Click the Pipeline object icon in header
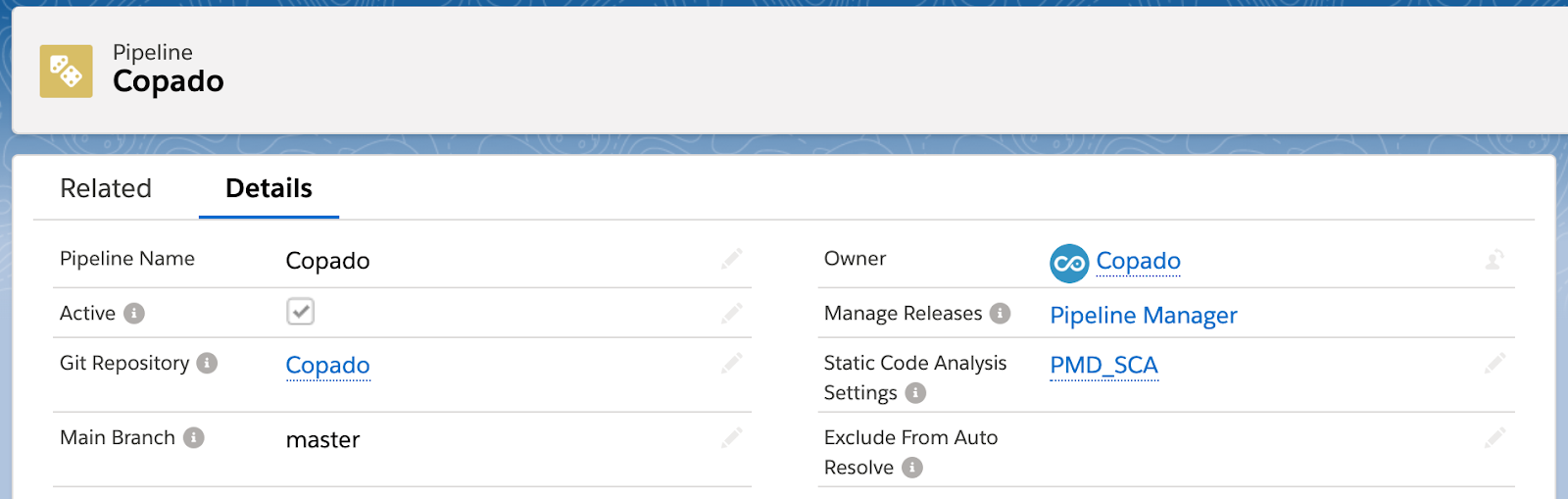Image resolution: width=1568 pixels, height=499 pixels. coord(66,71)
